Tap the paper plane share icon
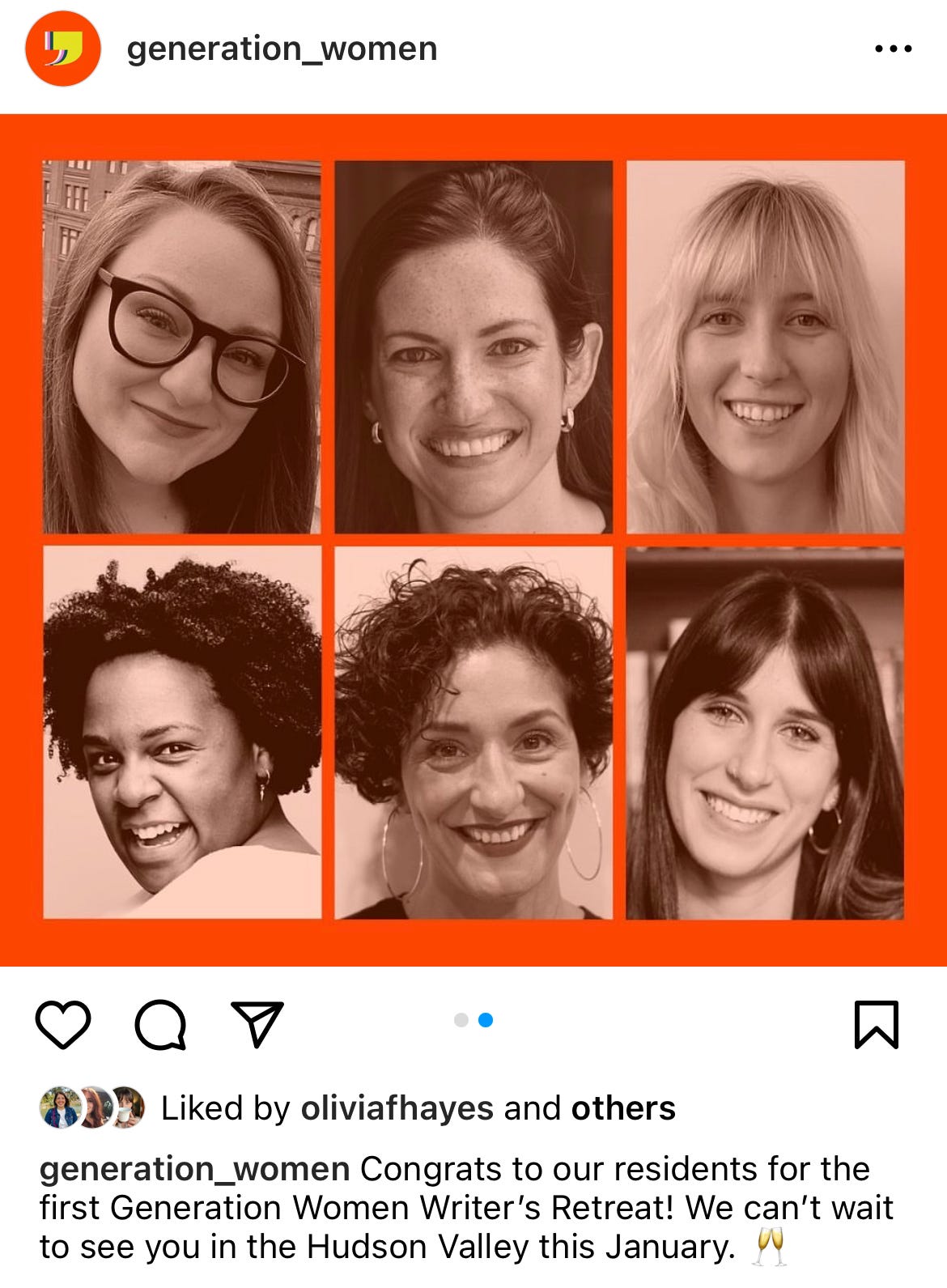Viewport: 947px width, 1288px height. [257, 1023]
